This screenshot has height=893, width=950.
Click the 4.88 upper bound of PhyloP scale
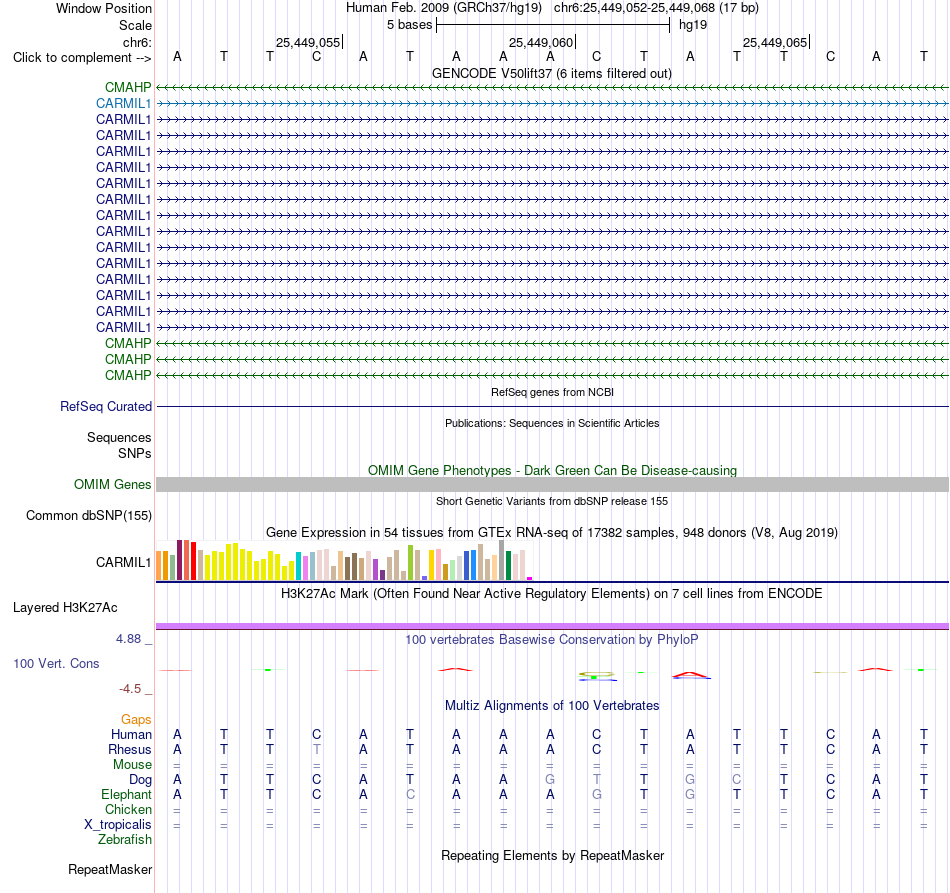tap(128, 639)
